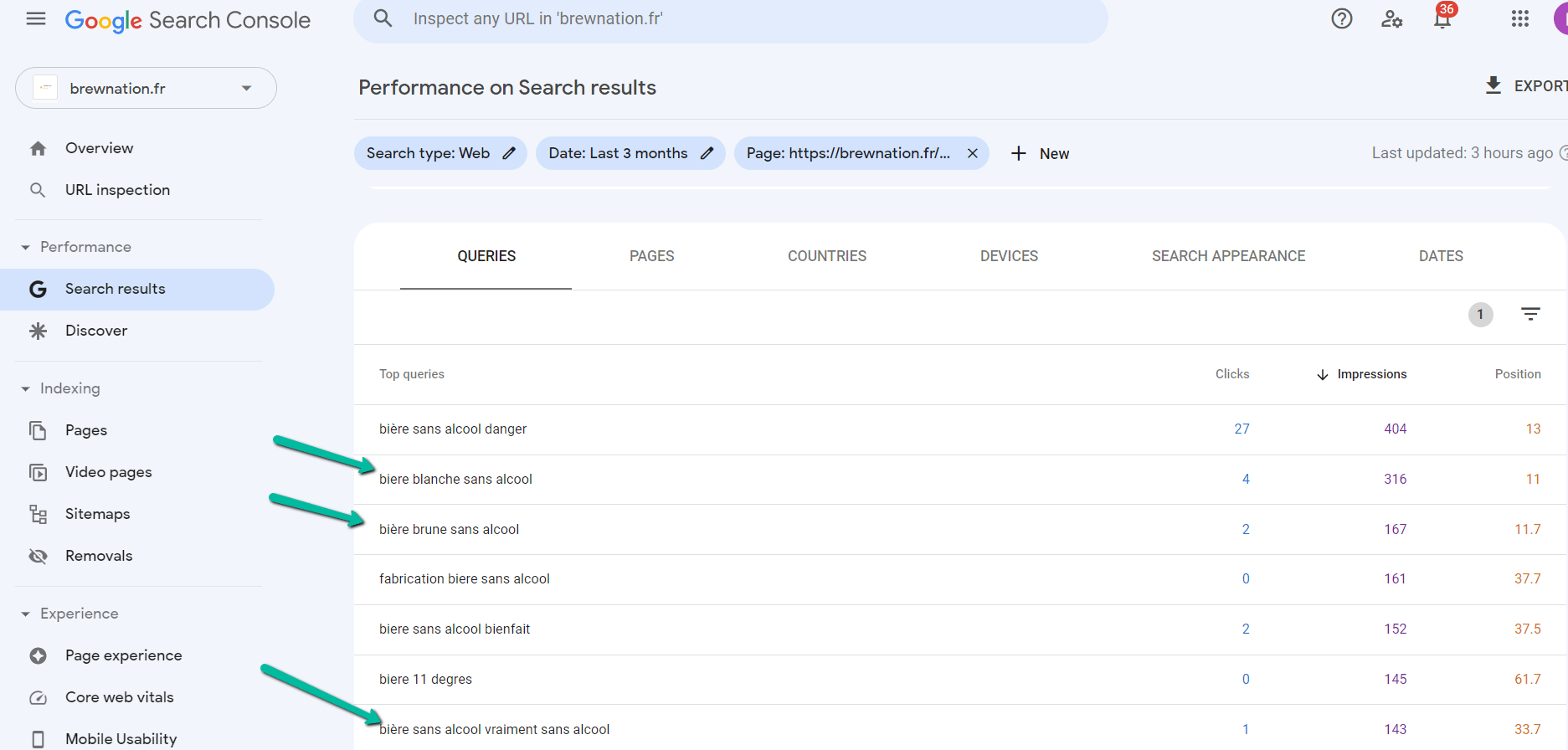Click the Page experience icon
1568x750 pixels.
(x=38, y=655)
